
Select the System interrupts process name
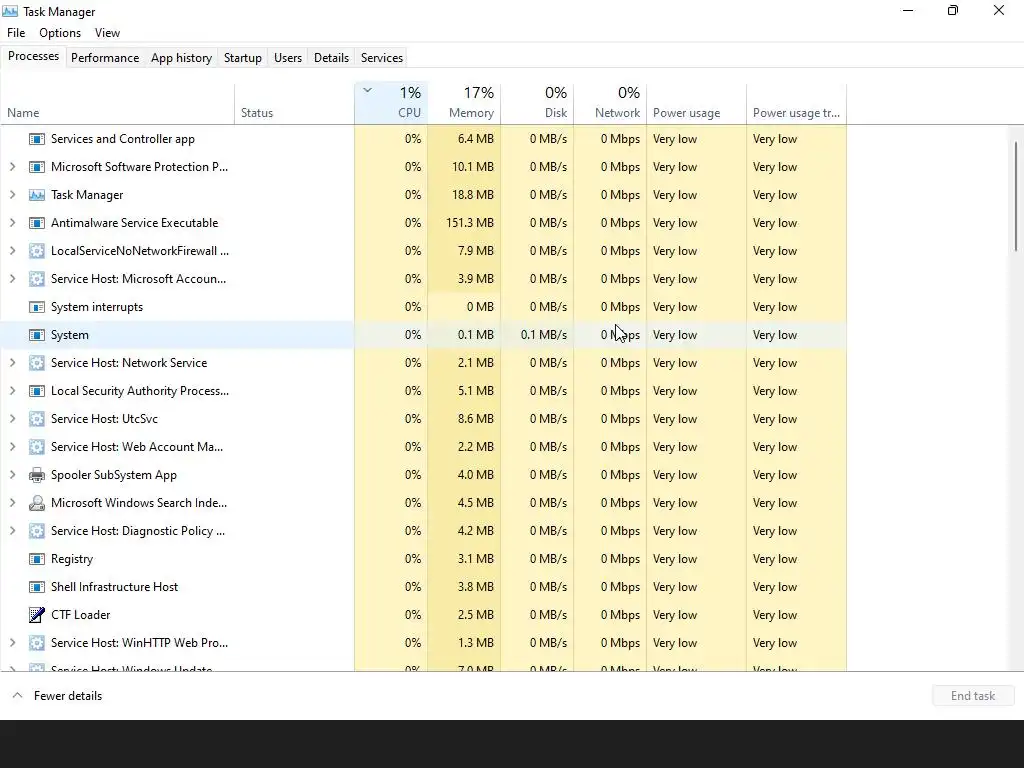tap(97, 308)
